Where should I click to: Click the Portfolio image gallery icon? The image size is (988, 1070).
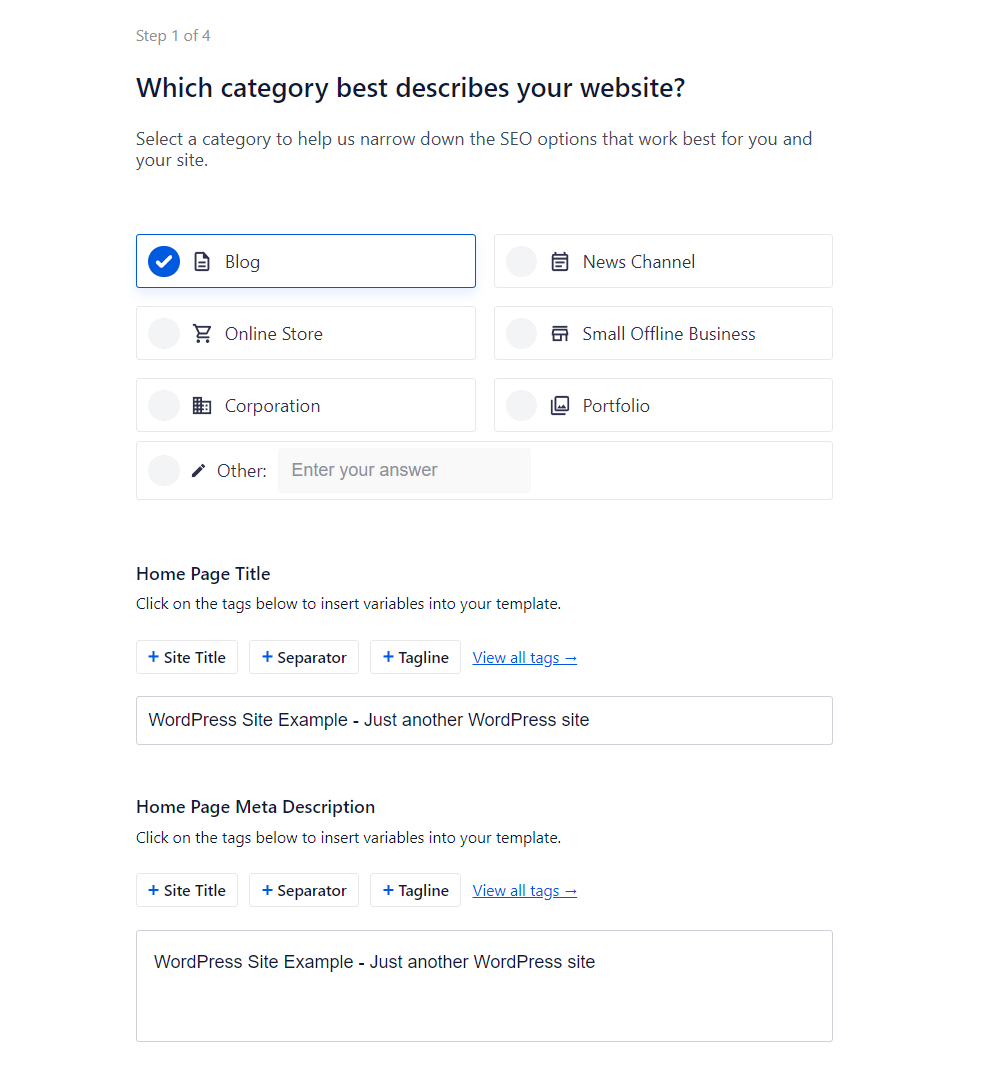point(560,406)
